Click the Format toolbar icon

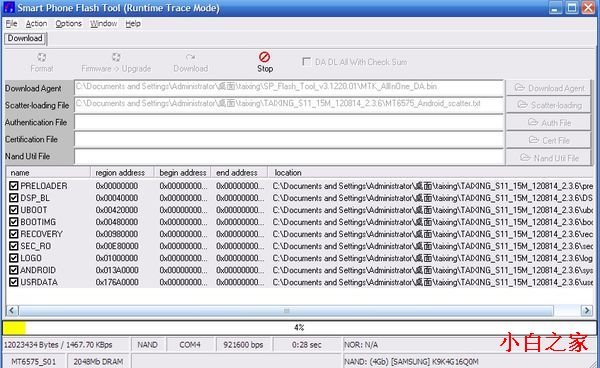[42, 57]
